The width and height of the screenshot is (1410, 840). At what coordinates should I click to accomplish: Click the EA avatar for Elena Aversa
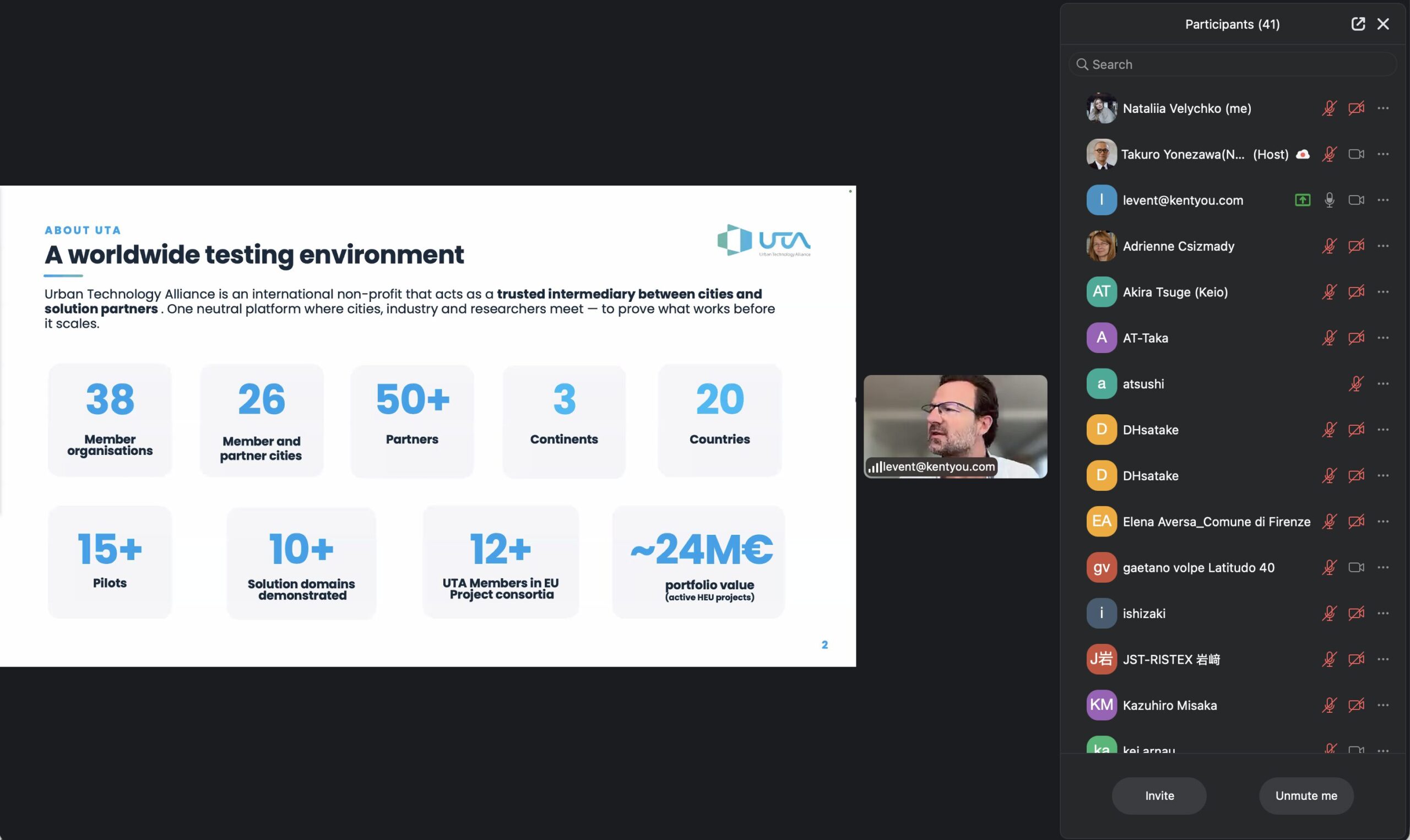point(1101,521)
